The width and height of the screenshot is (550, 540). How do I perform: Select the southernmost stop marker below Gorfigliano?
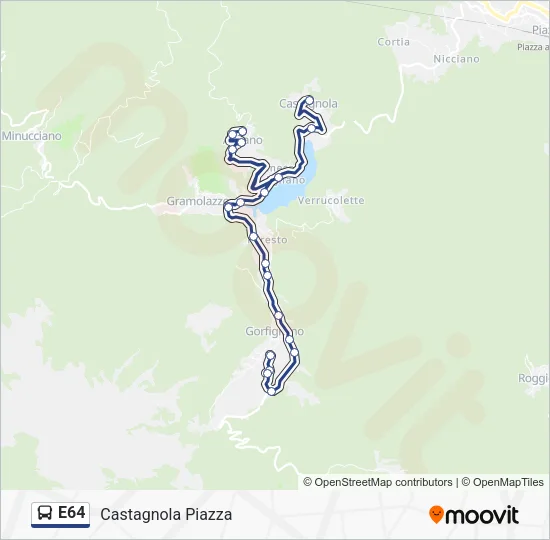pyautogui.click(x=271, y=391)
